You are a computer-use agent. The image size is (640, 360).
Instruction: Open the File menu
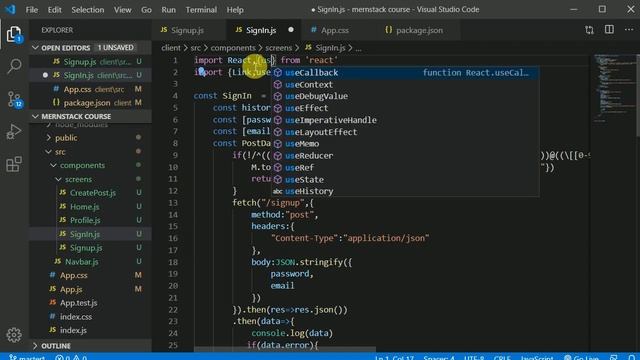pos(31,9)
